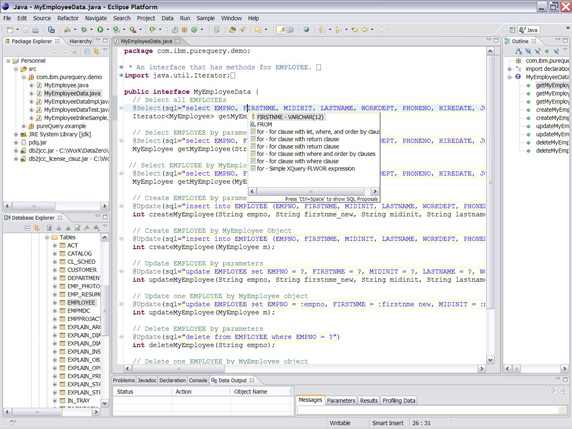Open dropdown arrow next to Run icon
This screenshot has width=572, height=429.
point(107,30)
